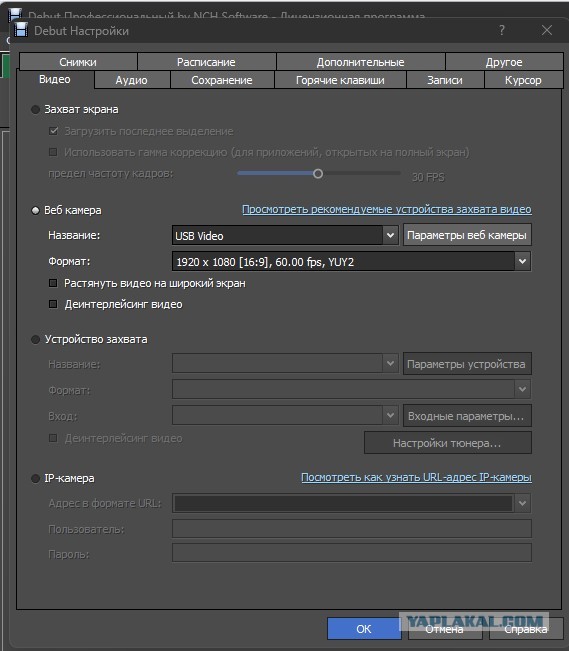Select the Устройство захвата radio button

coord(35,340)
